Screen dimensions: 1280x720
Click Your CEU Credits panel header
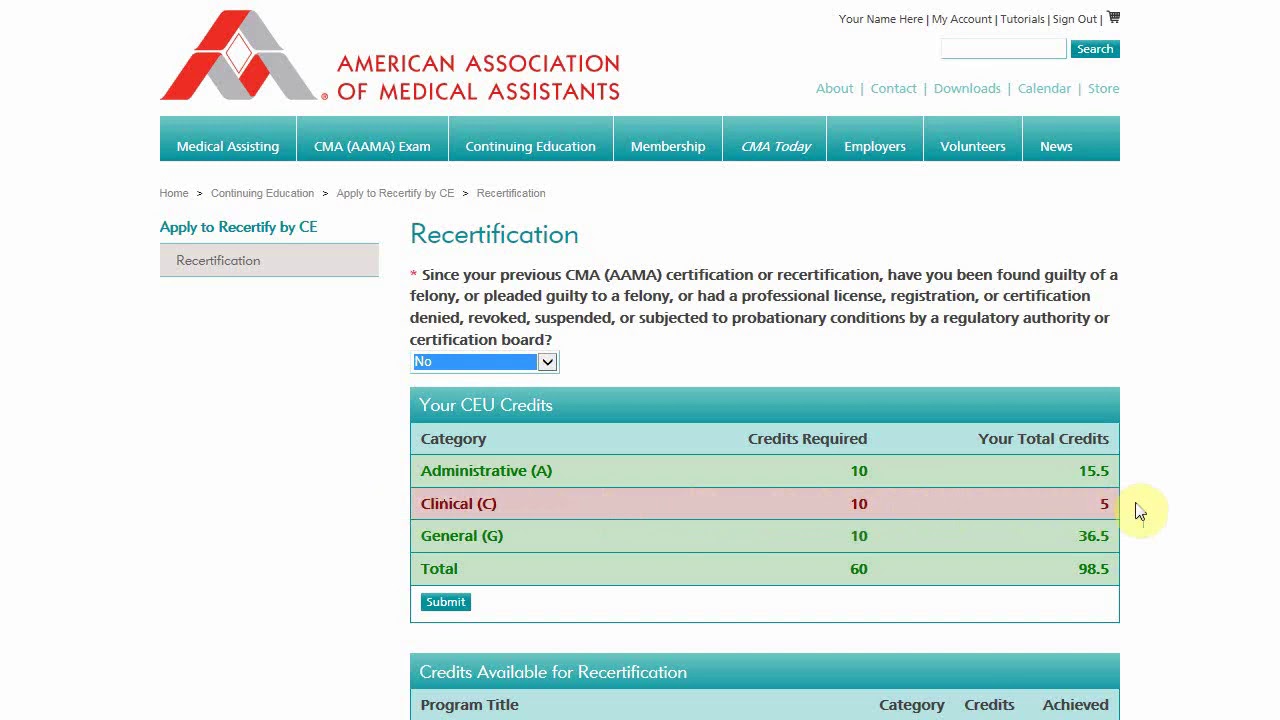(x=764, y=405)
